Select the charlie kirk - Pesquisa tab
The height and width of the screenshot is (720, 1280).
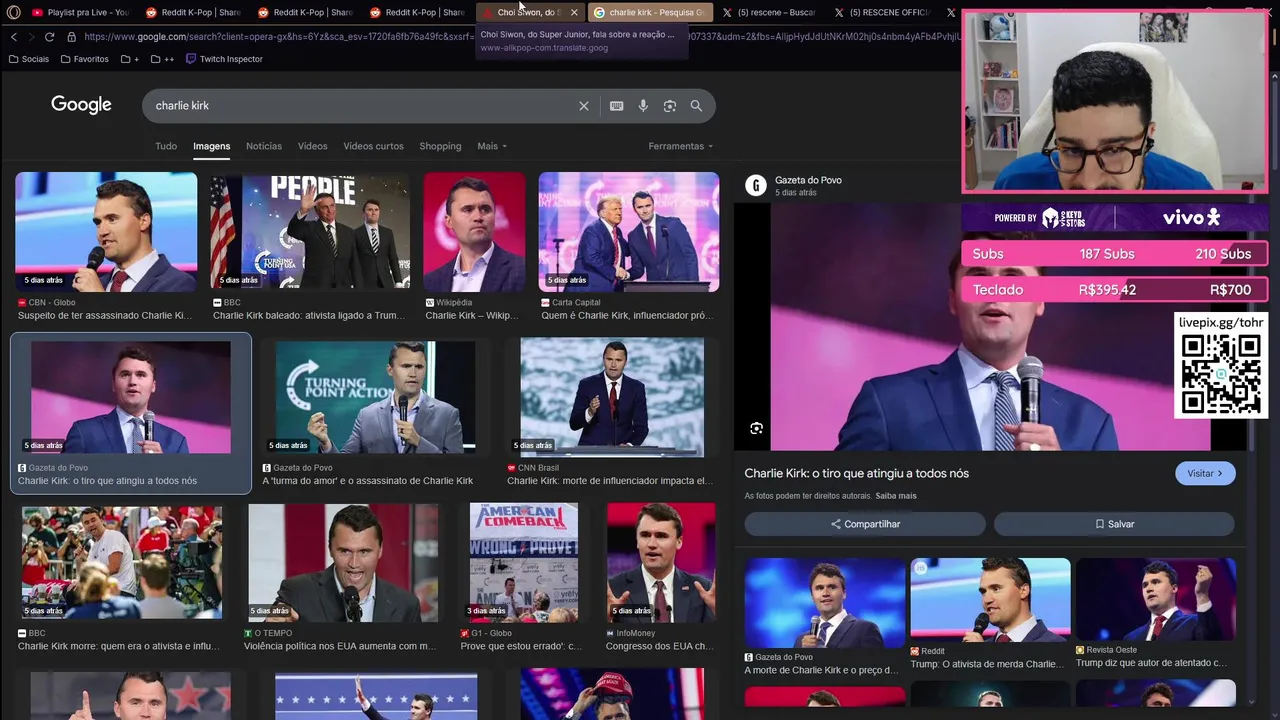[x=650, y=12]
